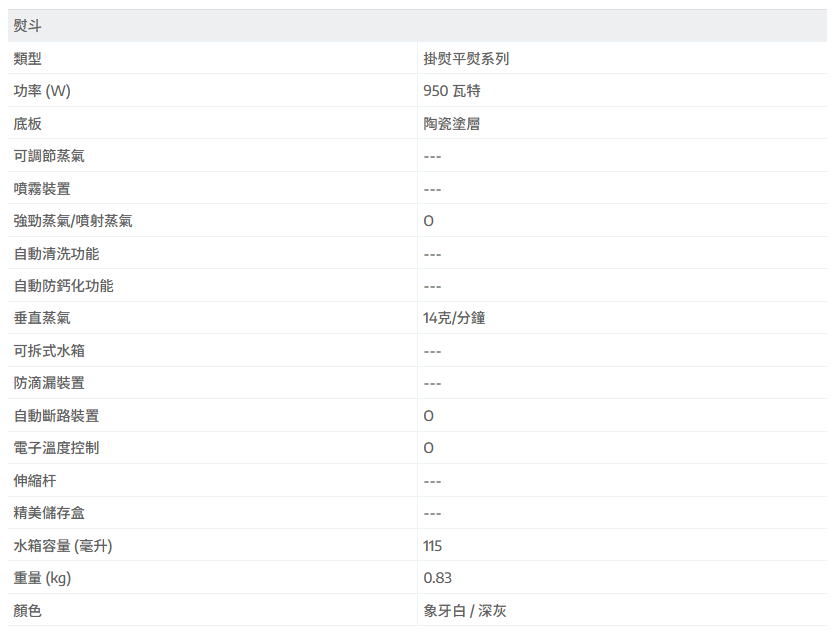Select the 陶瓷塗層 soleplate value

coord(452,124)
